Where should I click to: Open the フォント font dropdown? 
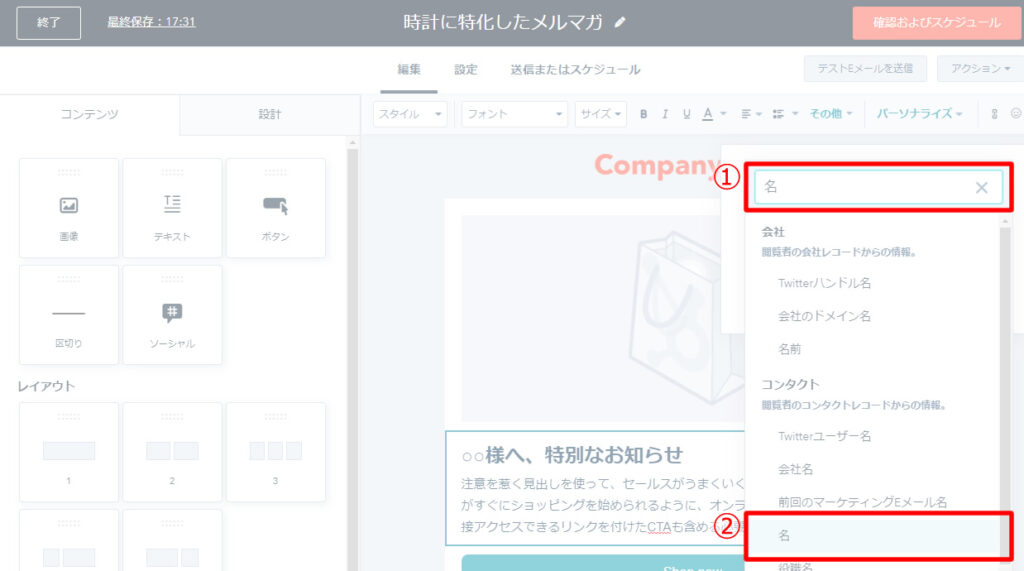tap(514, 114)
